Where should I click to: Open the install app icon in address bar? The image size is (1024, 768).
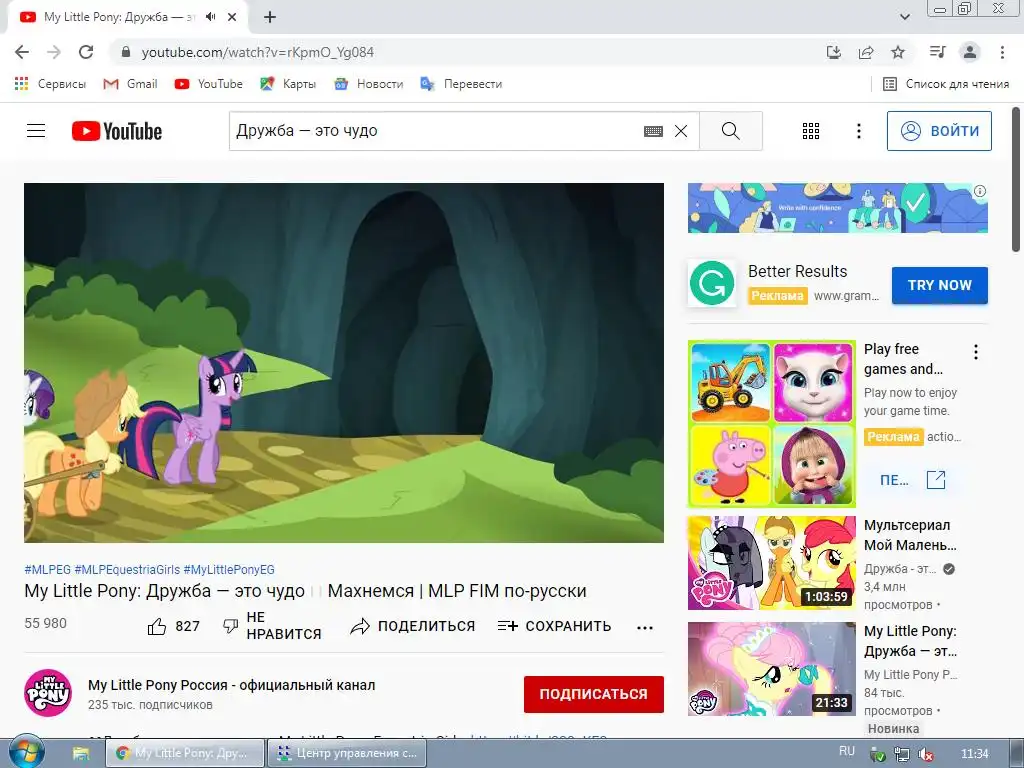tap(834, 52)
